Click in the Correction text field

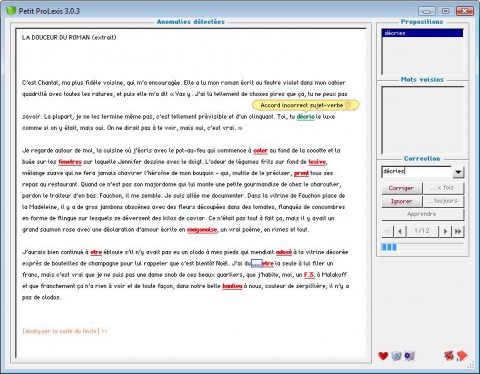point(417,171)
